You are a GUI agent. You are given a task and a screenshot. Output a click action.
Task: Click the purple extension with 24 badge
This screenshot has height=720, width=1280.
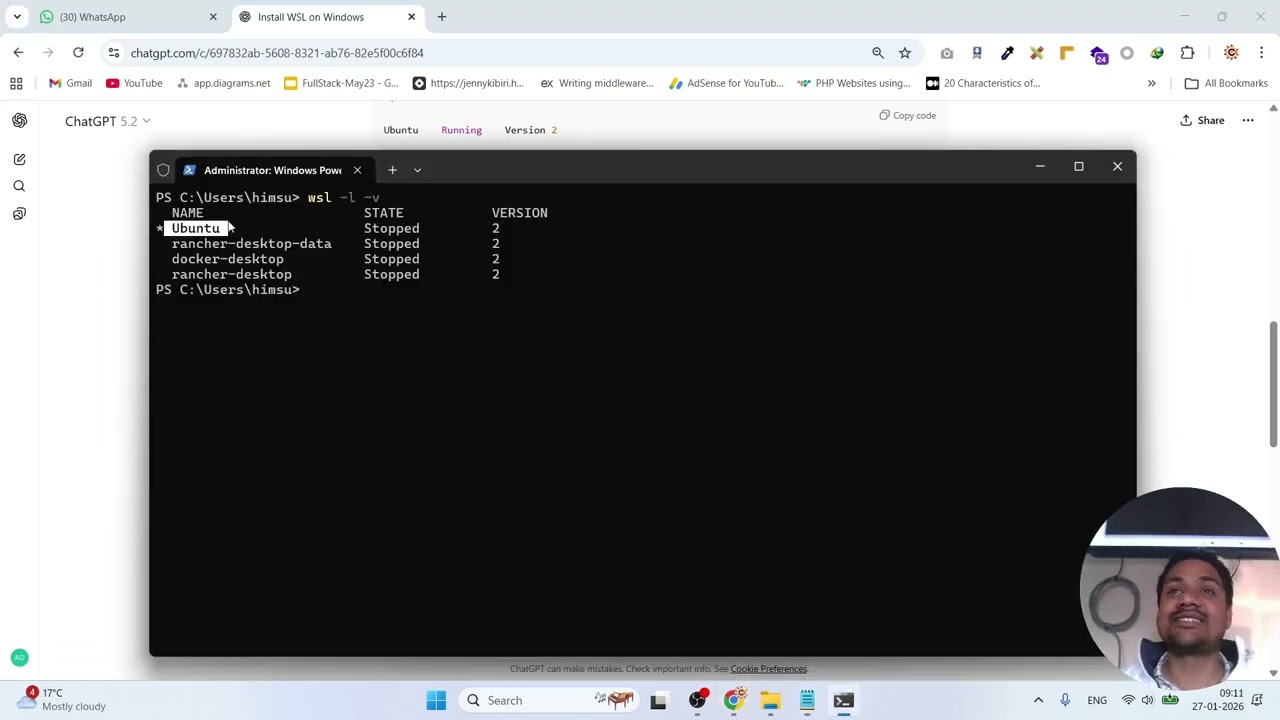(1098, 54)
